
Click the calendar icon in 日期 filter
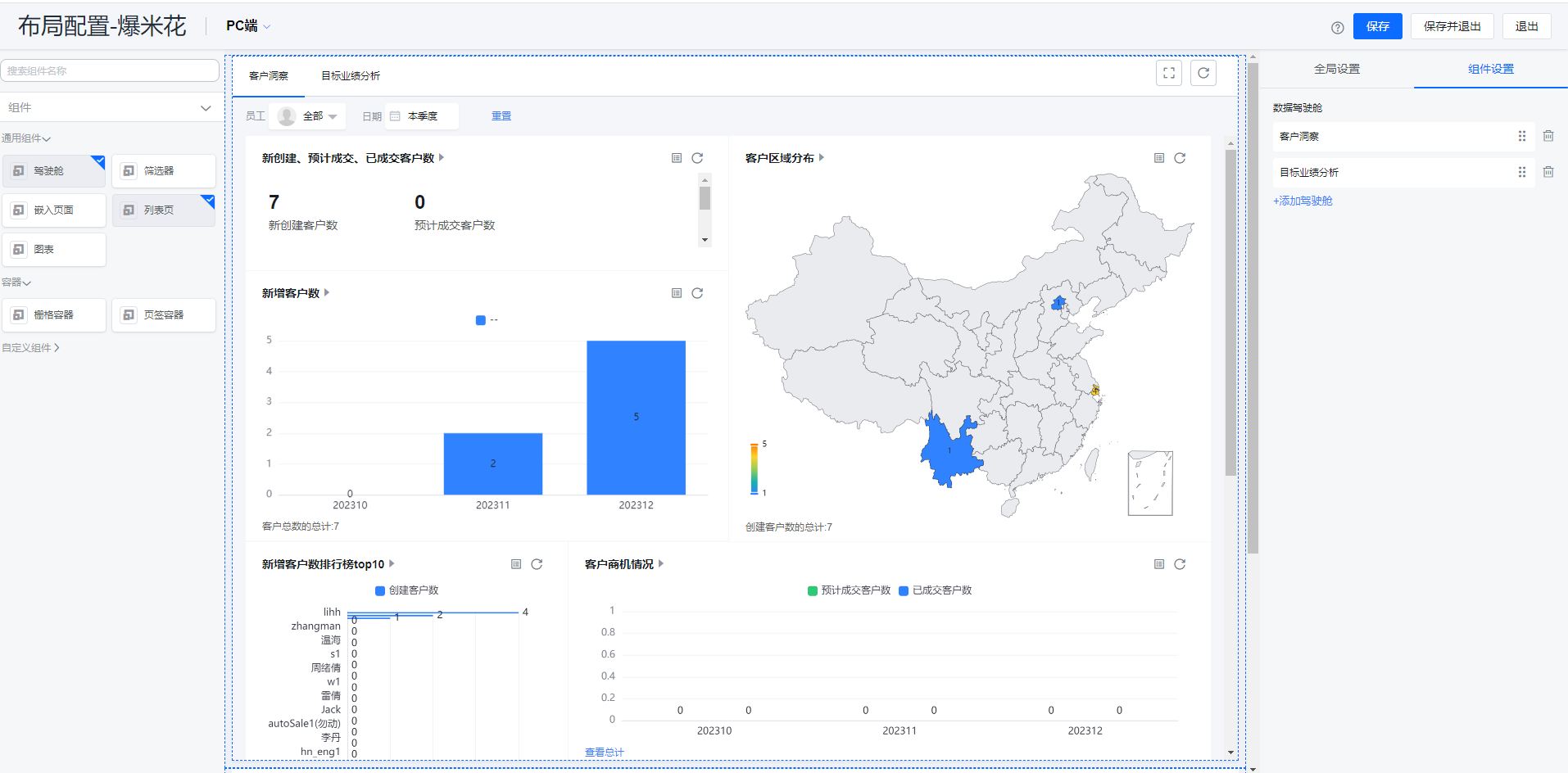point(395,116)
